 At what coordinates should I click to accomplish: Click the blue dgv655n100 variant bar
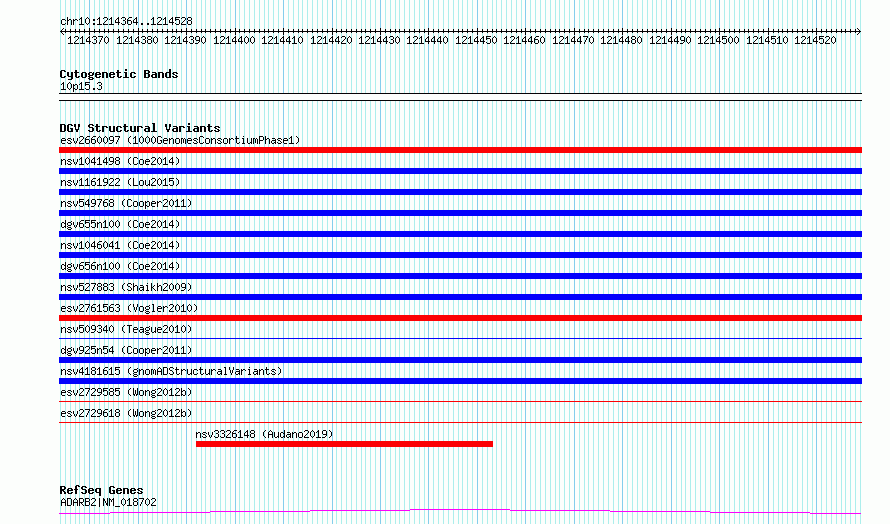tap(460, 234)
